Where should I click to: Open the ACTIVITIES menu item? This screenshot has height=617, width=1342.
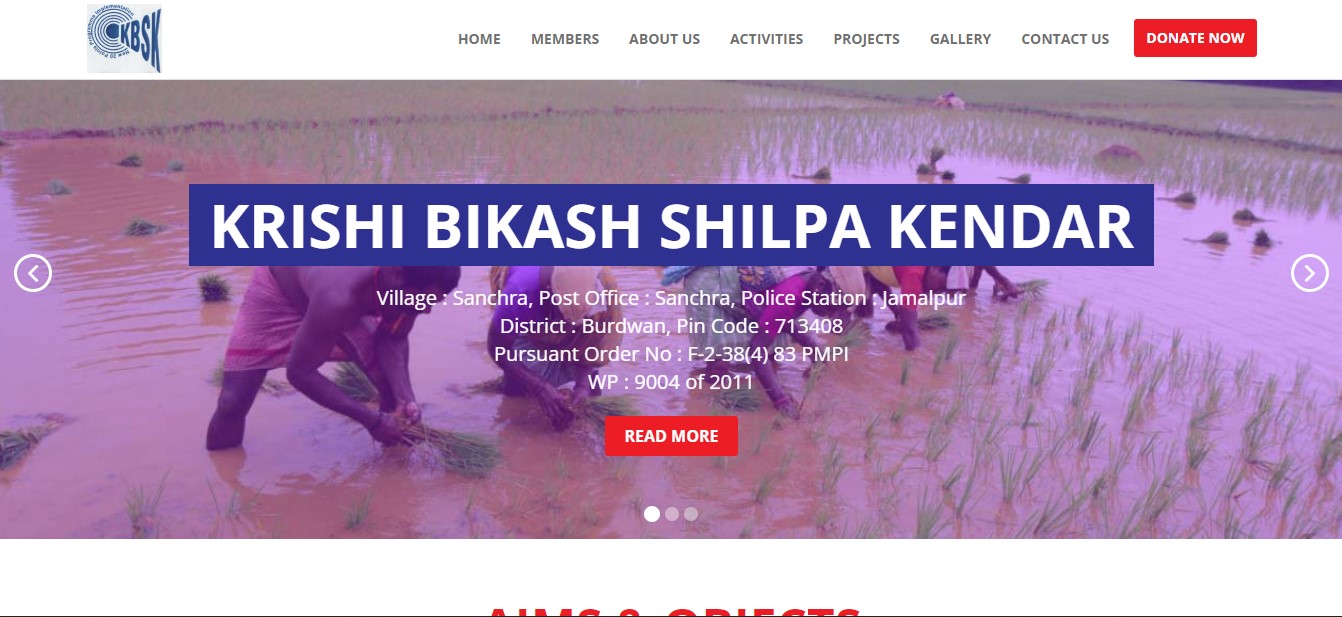766,39
